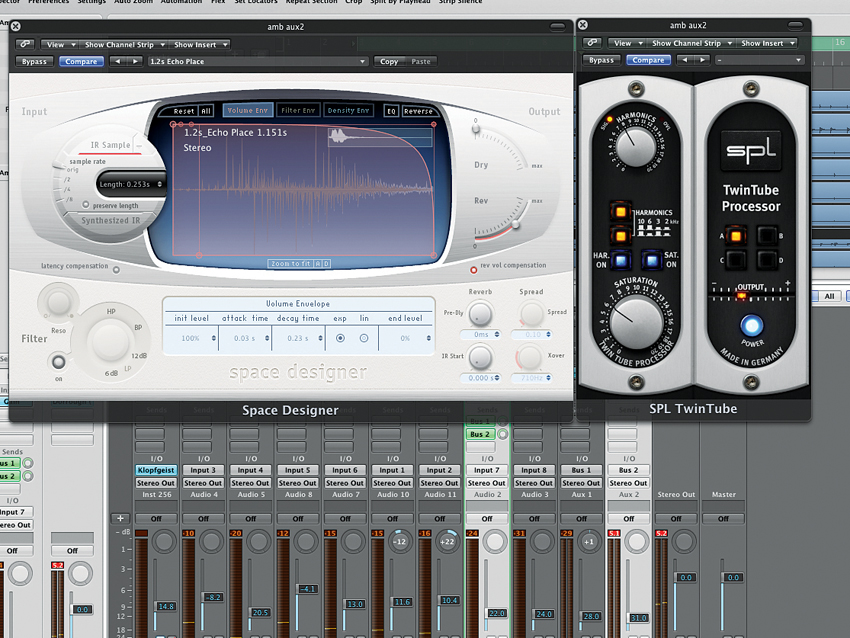
Task: Go to previous preset in Space Designer
Action: pyautogui.click(x=118, y=61)
